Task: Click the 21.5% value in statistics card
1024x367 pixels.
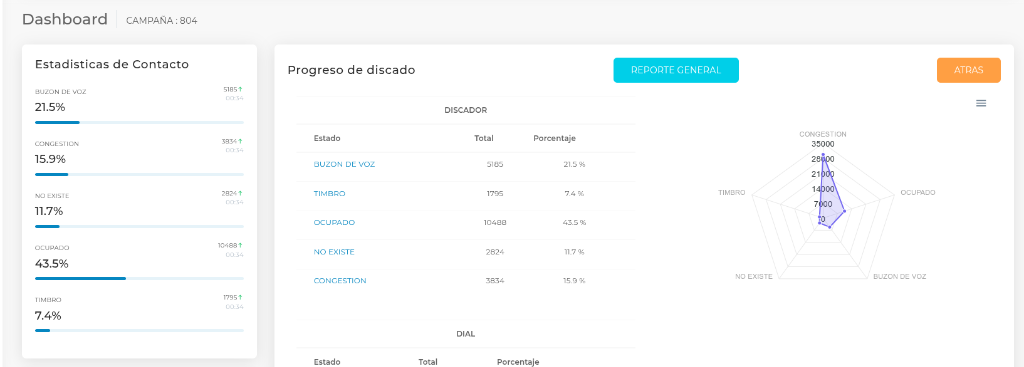Action: [x=50, y=107]
